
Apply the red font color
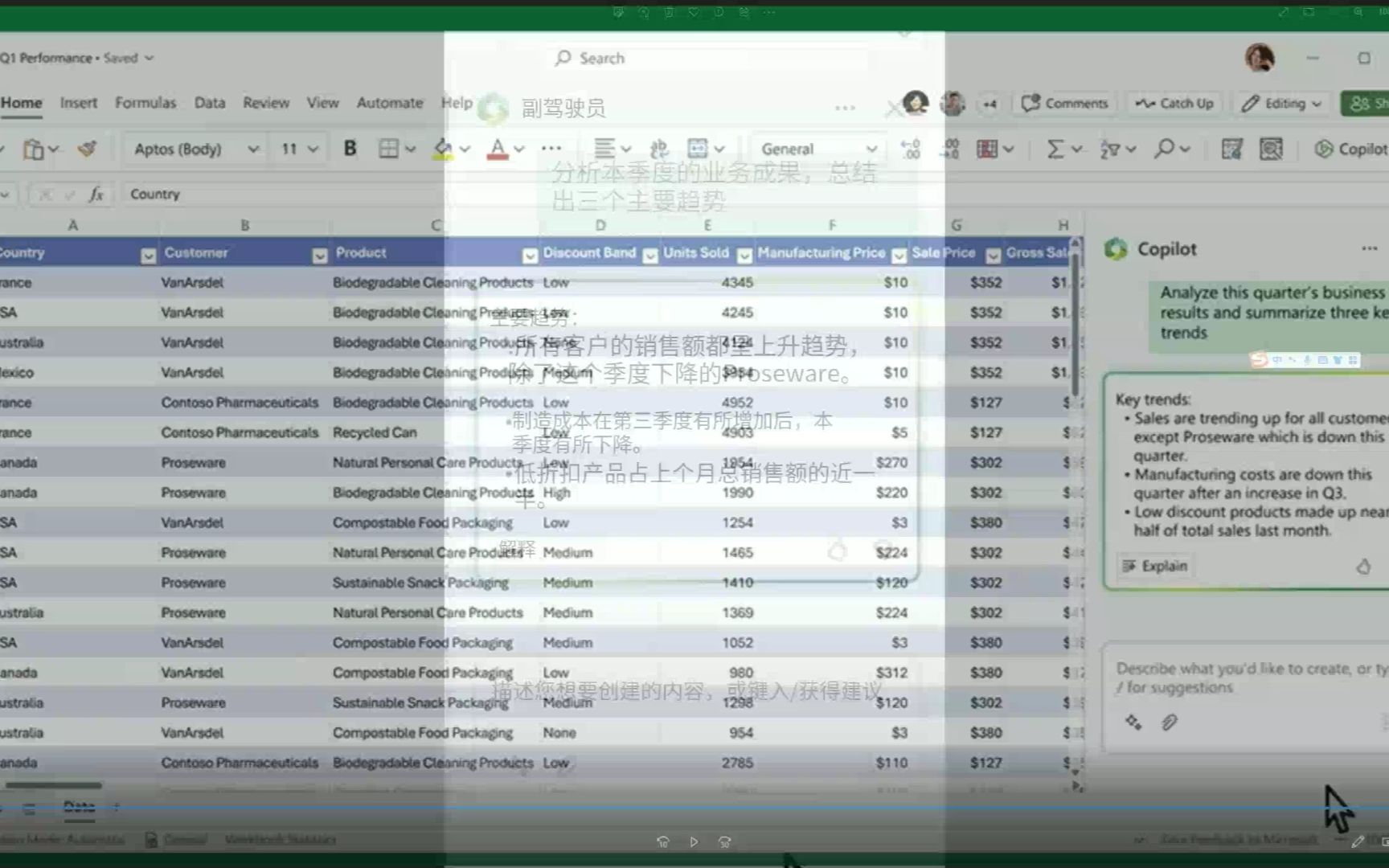coord(498,149)
